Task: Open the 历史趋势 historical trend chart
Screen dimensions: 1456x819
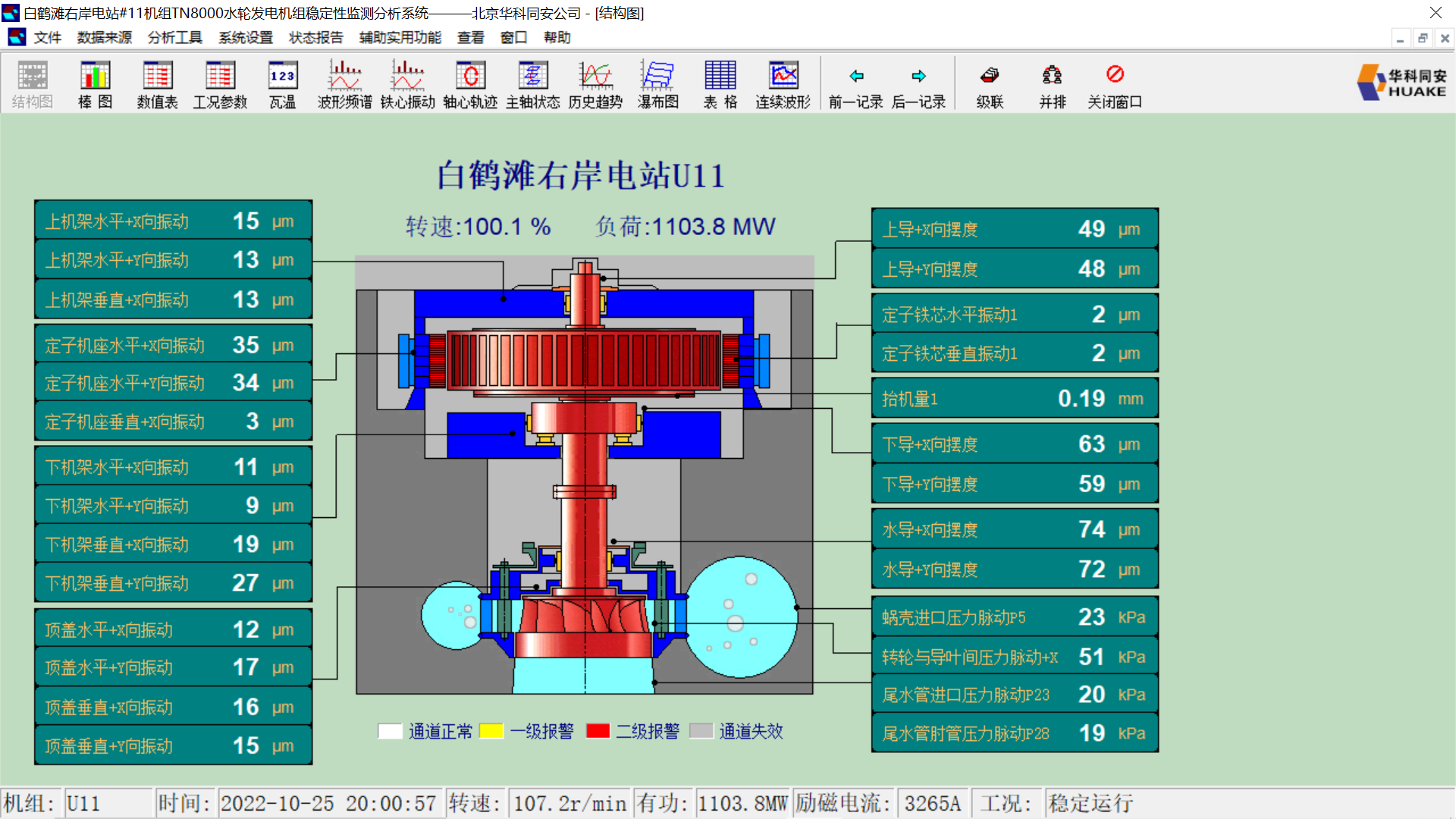Action: [x=595, y=83]
